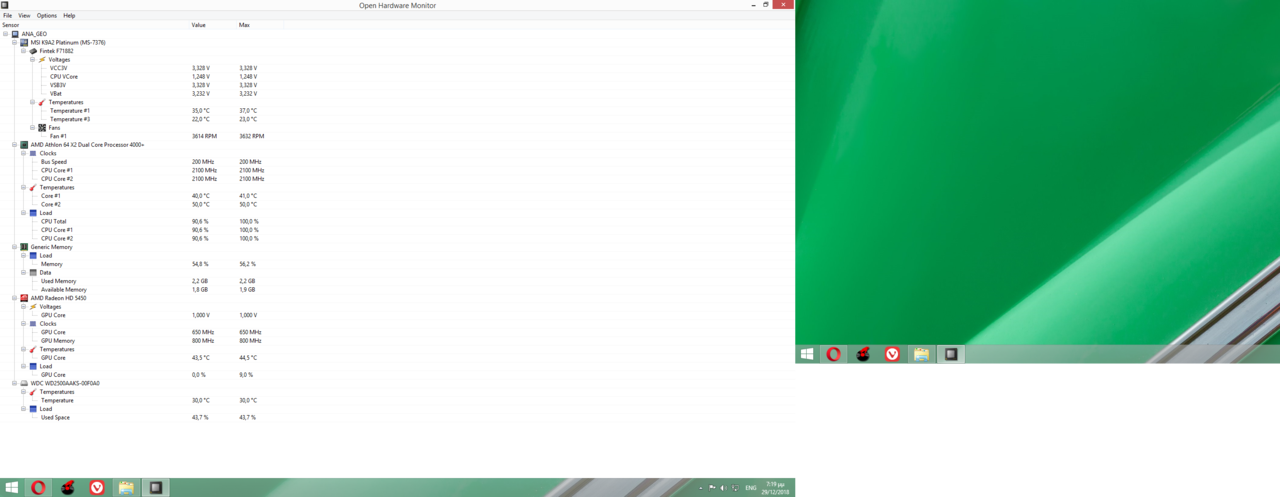The width and height of the screenshot is (1280, 497).
Task: Collapse the Fintek F71882 node
Action: point(23,51)
